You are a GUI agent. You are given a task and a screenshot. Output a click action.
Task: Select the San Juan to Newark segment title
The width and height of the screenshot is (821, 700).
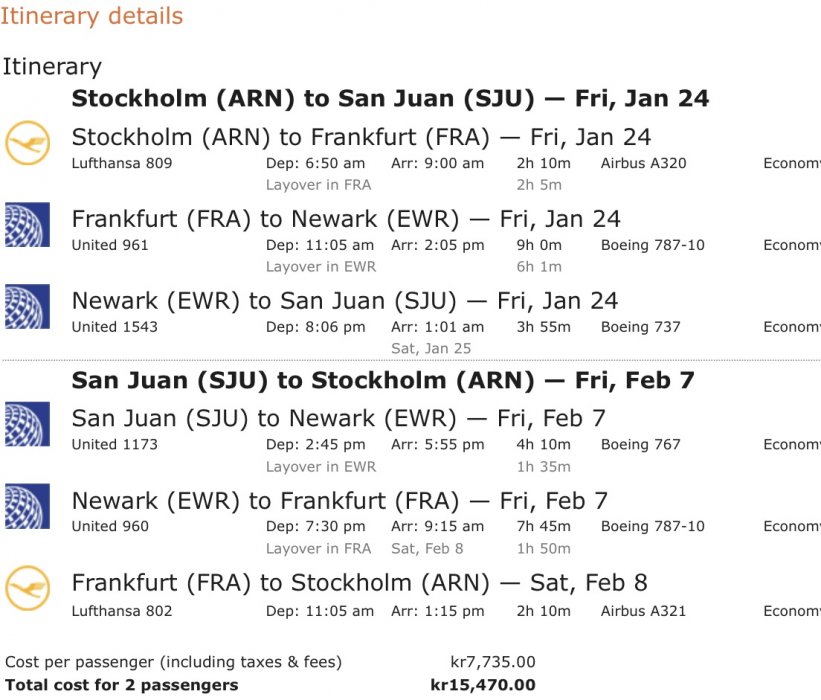339,418
